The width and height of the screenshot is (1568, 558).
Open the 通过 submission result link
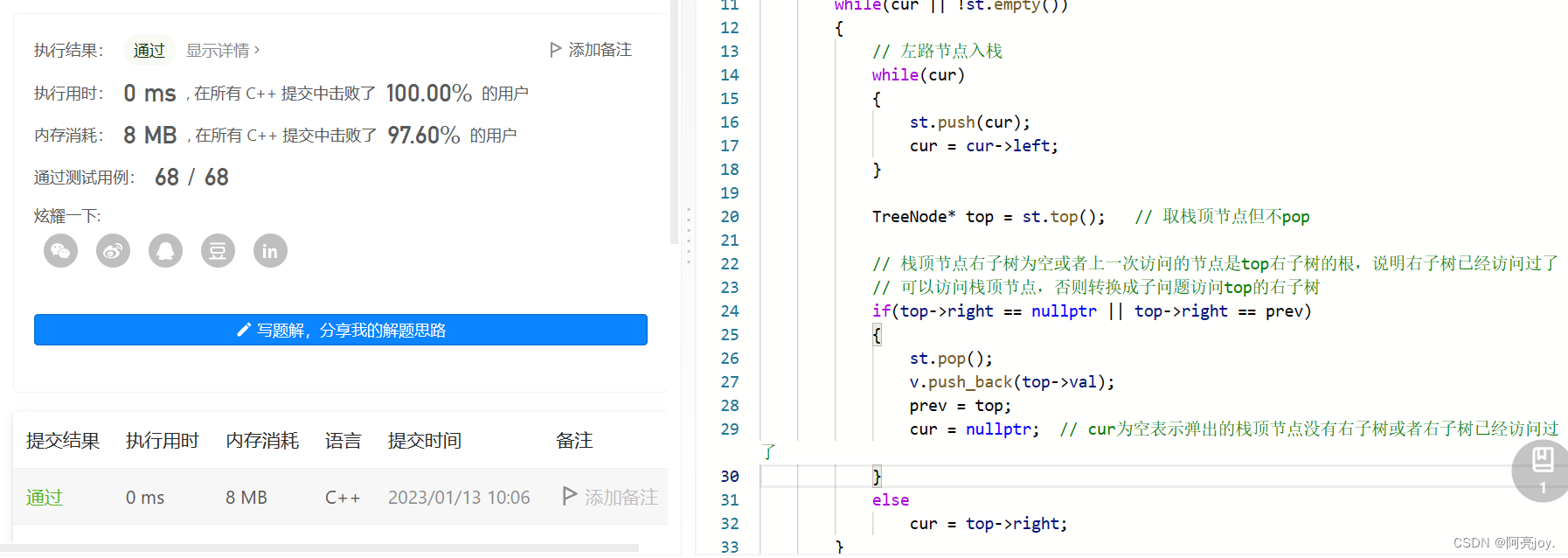(45, 497)
